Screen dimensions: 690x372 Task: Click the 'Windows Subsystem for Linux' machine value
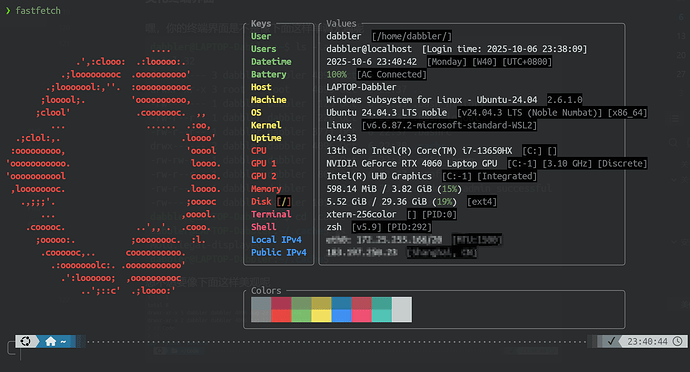click(394, 100)
